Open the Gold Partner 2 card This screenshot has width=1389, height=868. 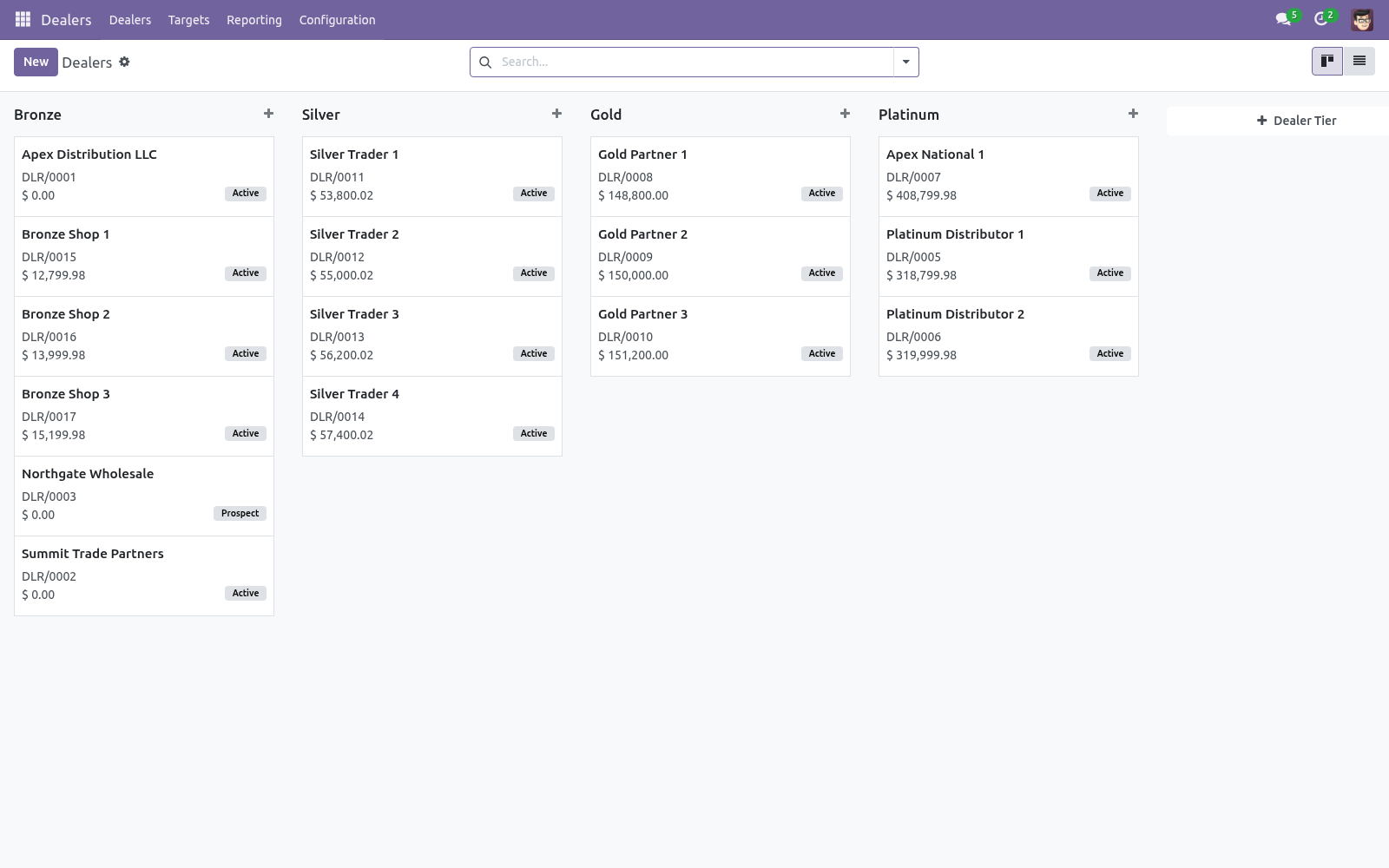coord(721,256)
